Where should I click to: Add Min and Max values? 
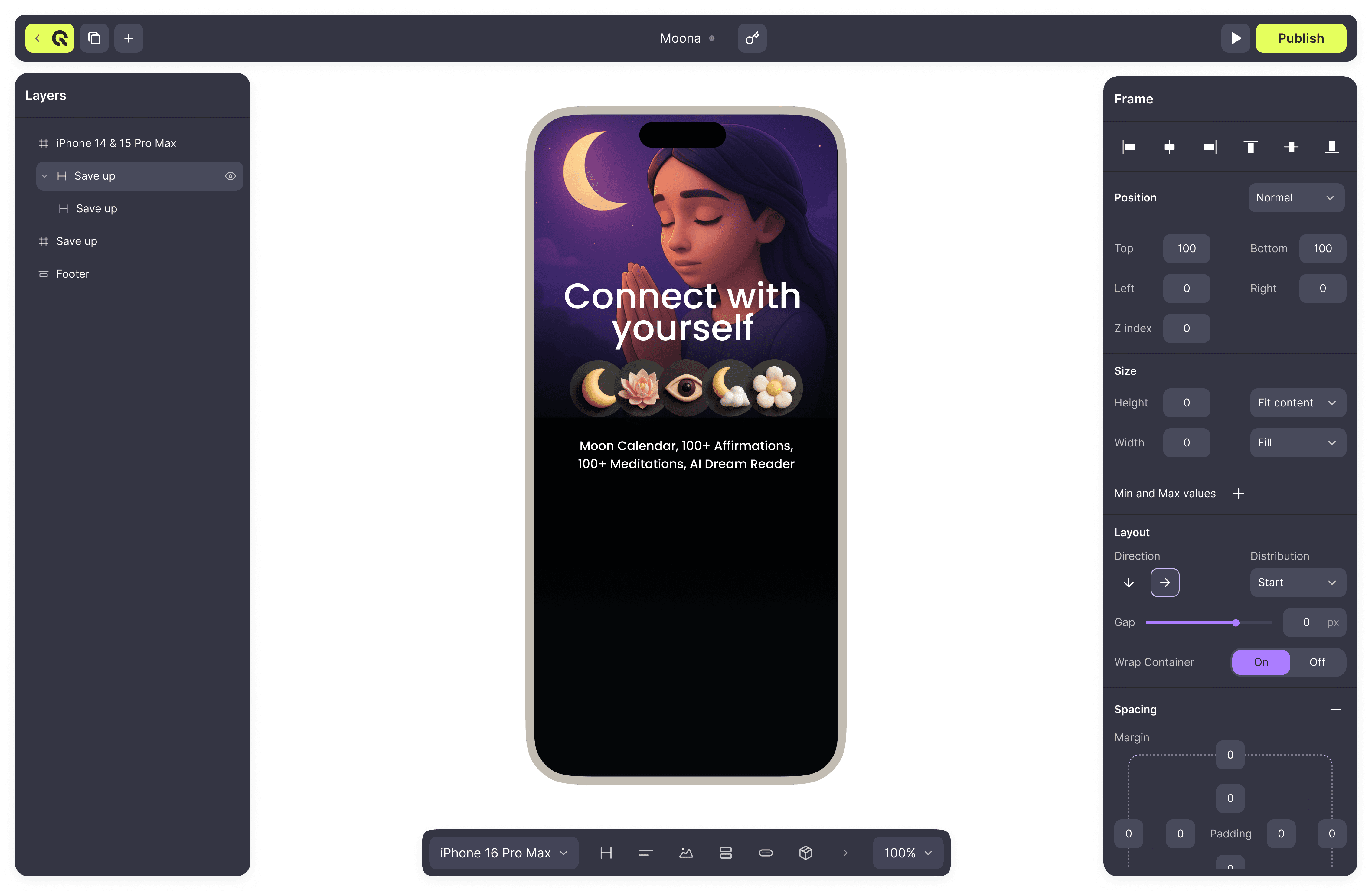1238,493
